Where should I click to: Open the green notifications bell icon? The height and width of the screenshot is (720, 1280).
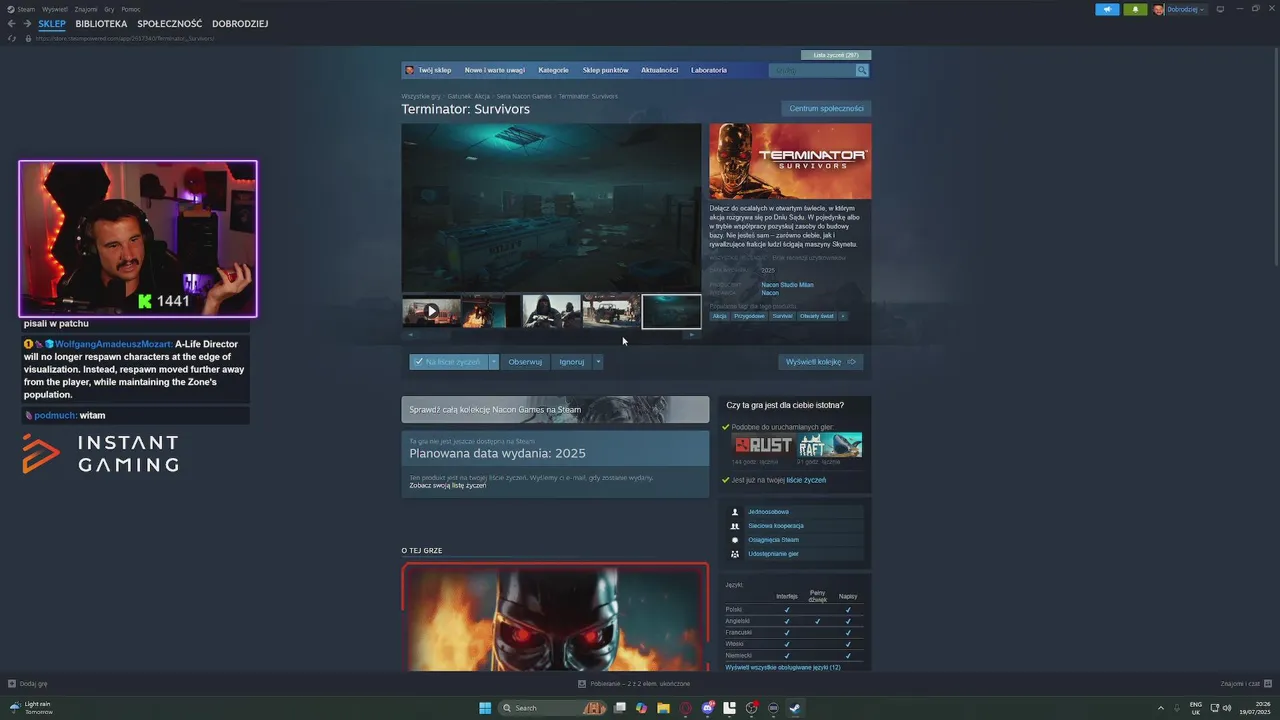[1135, 9]
